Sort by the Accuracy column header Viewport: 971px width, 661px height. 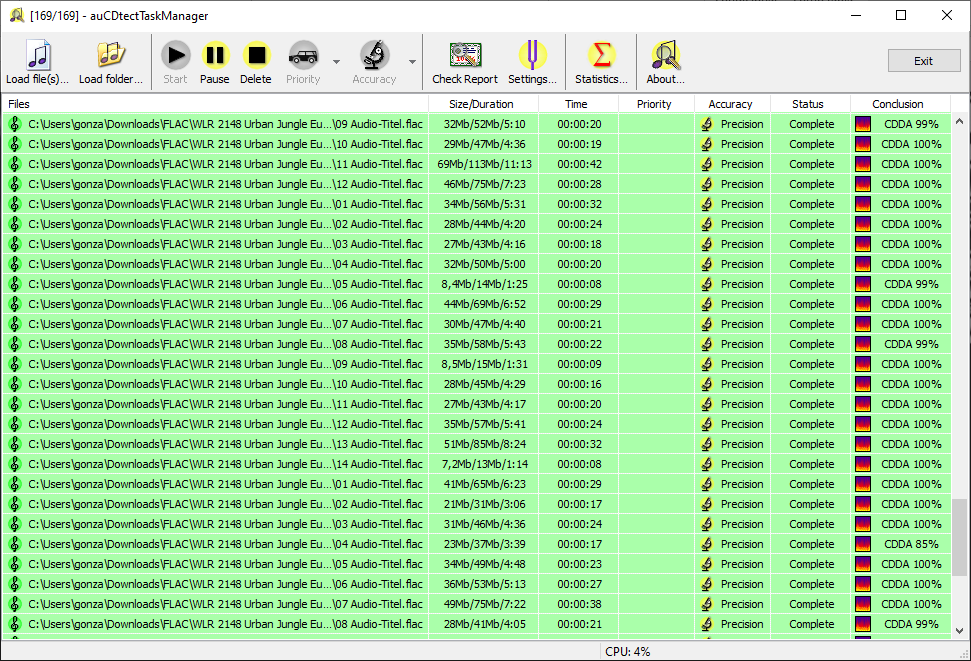(733, 104)
